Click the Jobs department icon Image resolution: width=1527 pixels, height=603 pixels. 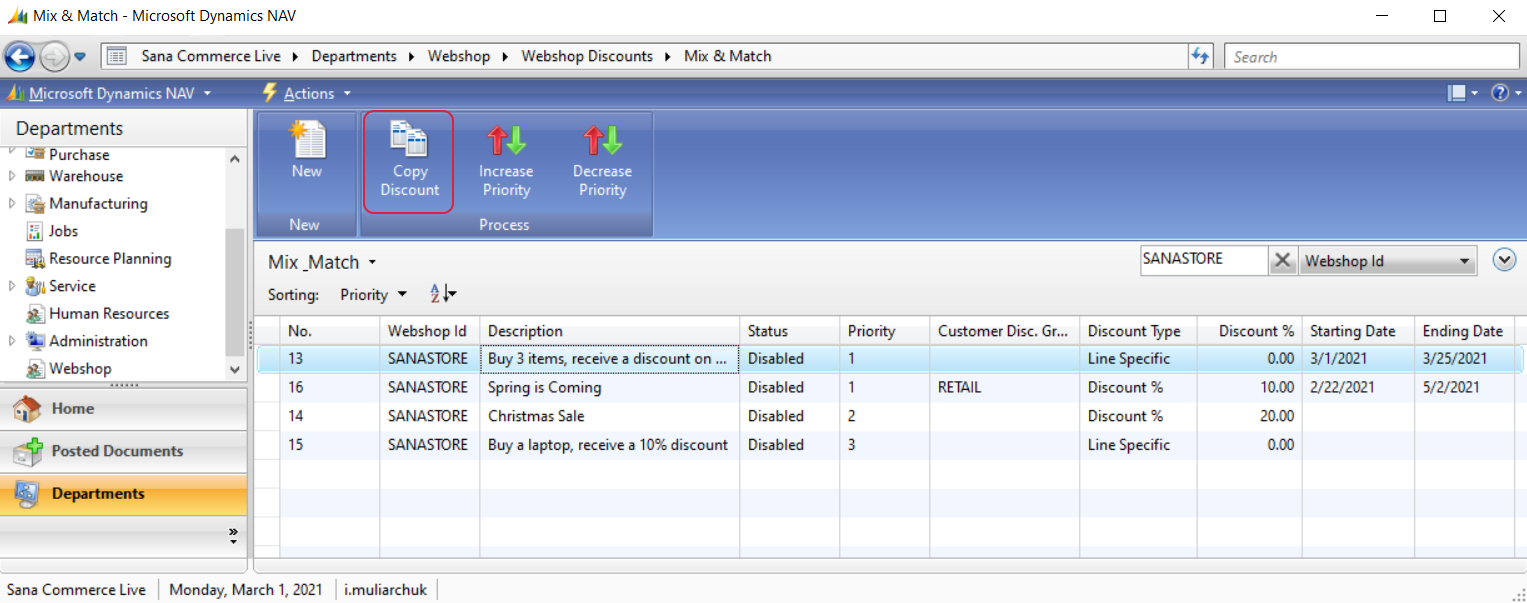click(x=35, y=231)
